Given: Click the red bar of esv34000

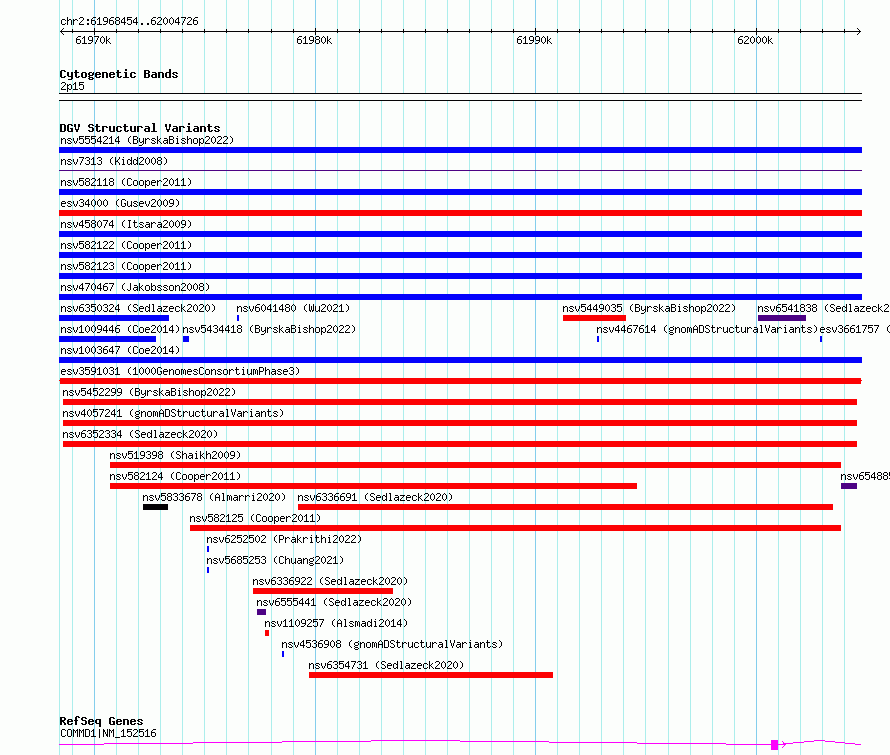Looking at the screenshot, I should coord(461,213).
